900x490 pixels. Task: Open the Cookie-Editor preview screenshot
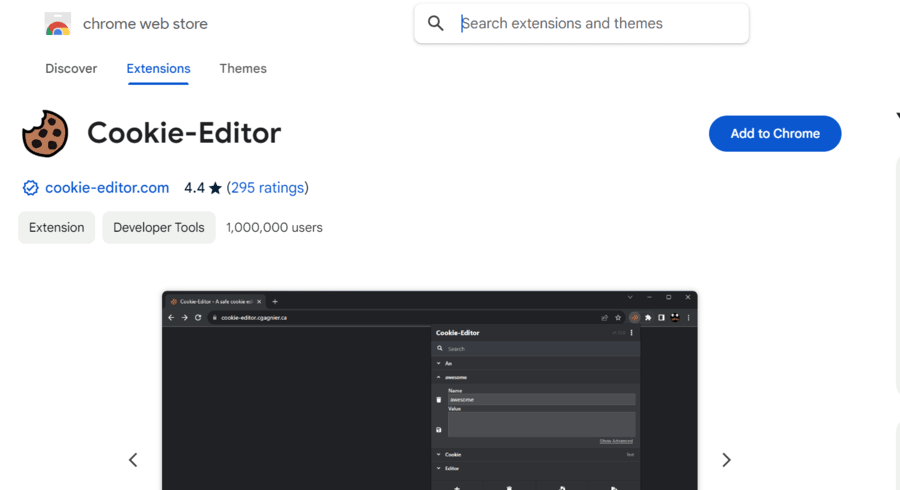point(429,390)
